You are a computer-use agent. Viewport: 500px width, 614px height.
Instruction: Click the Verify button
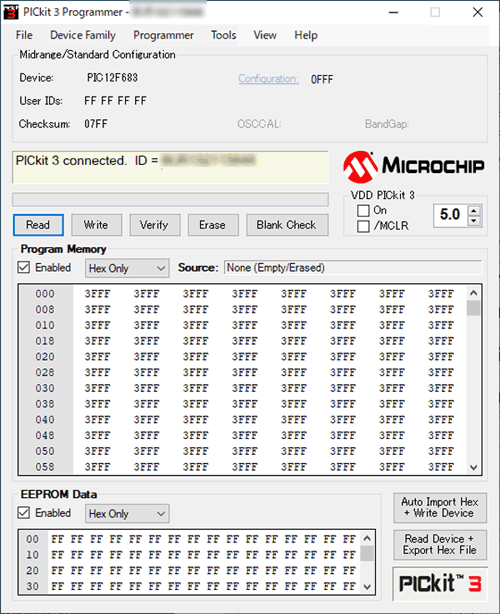(x=155, y=225)
